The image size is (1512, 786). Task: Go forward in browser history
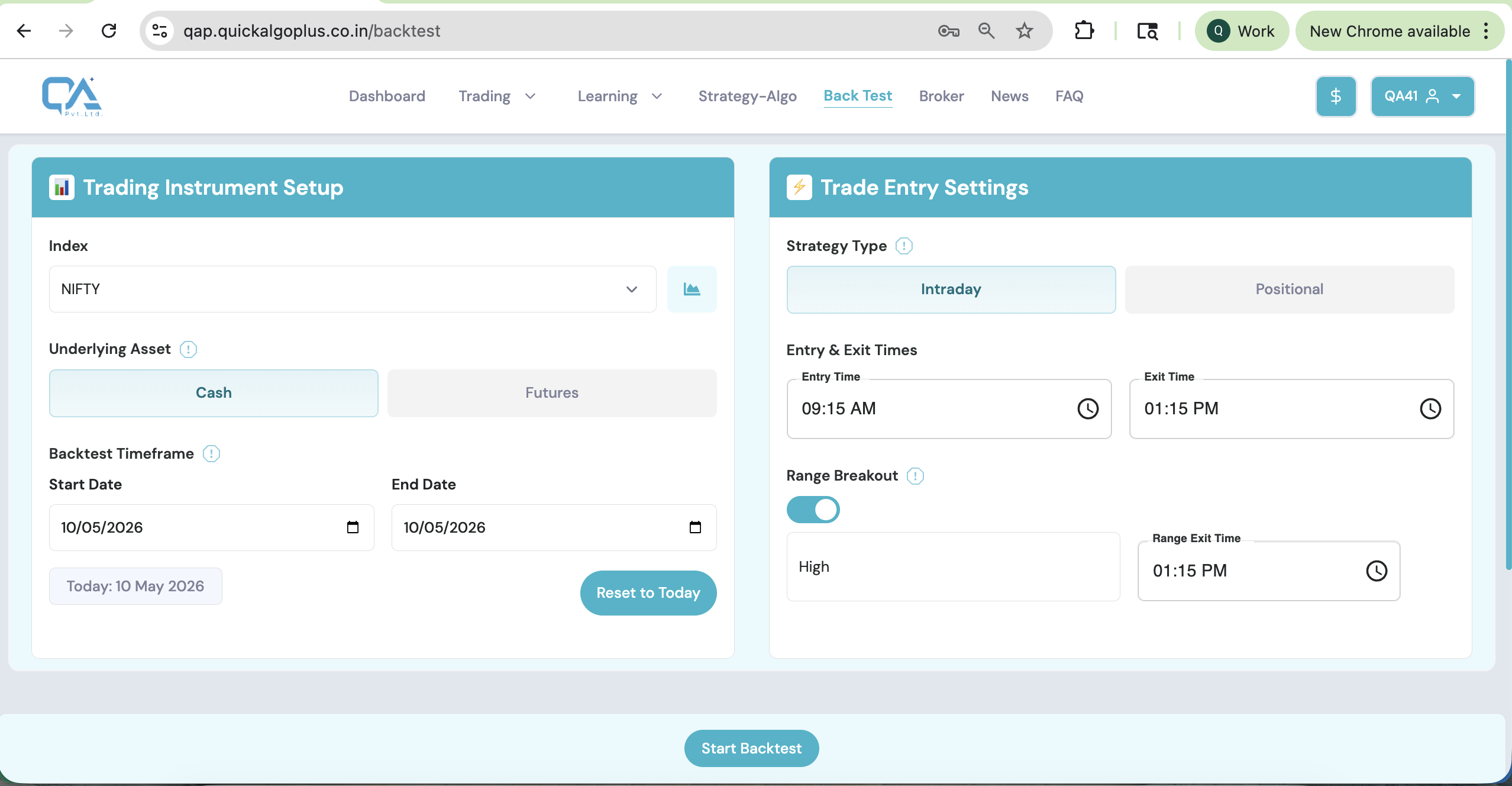click(66, 31)
